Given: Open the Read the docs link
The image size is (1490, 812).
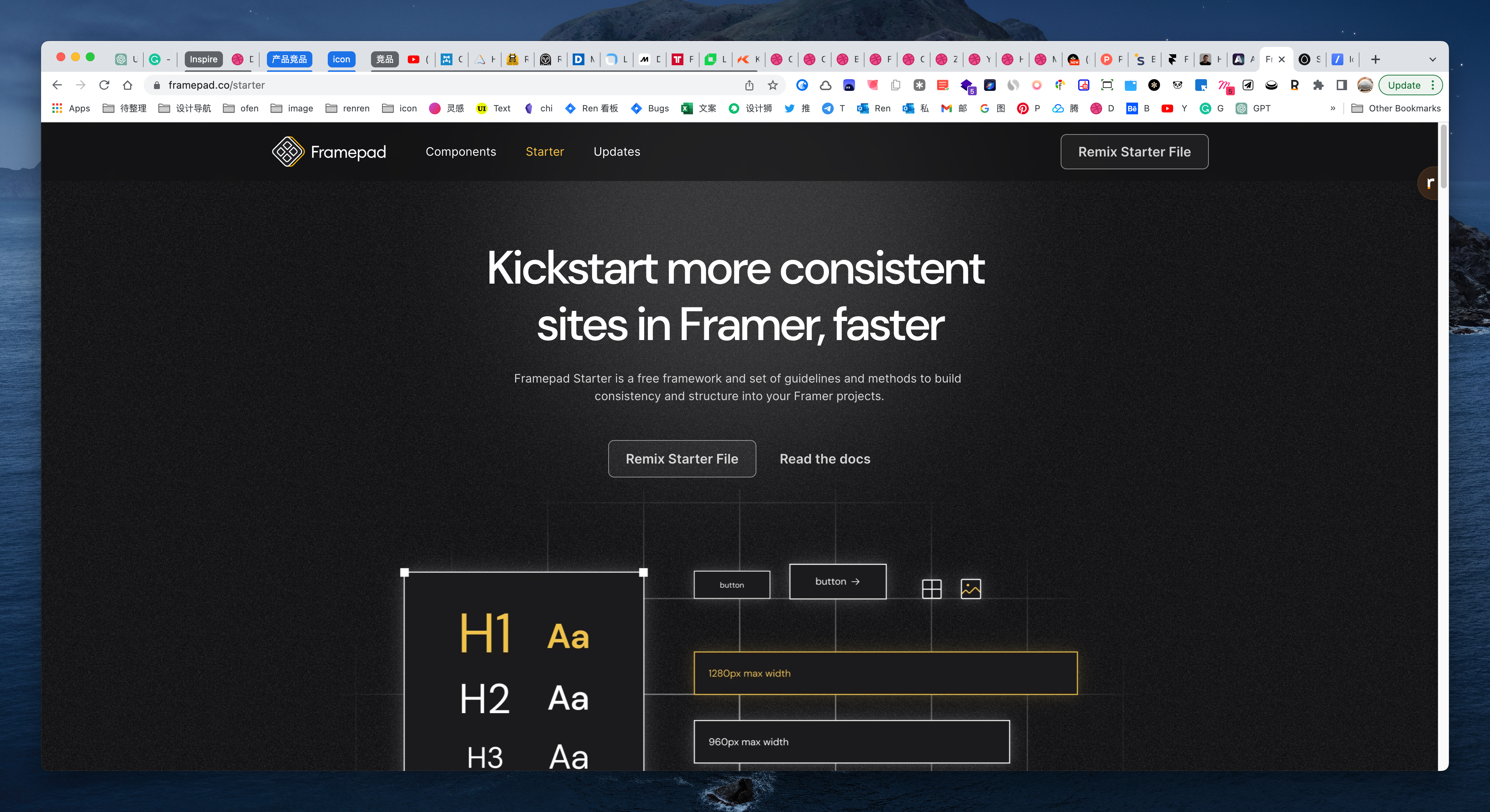Looking at the screenshot, I should pyautogui.click(x=824, y=458).
